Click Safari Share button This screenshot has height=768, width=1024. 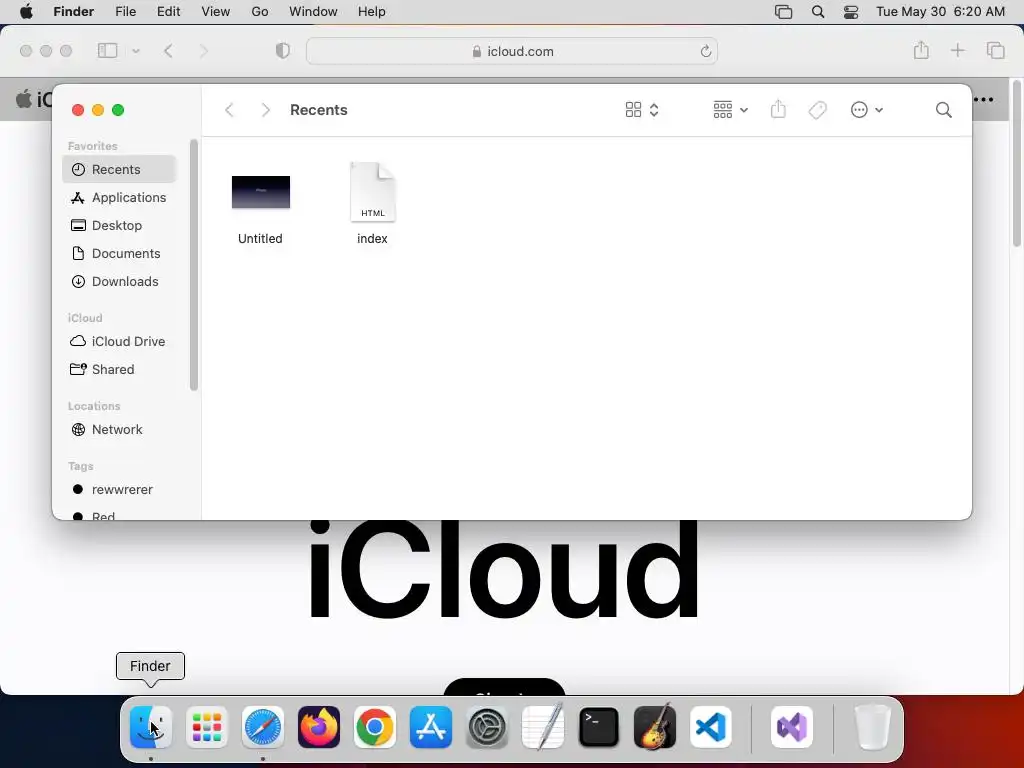pyautogui.click(x=921, y=50)
